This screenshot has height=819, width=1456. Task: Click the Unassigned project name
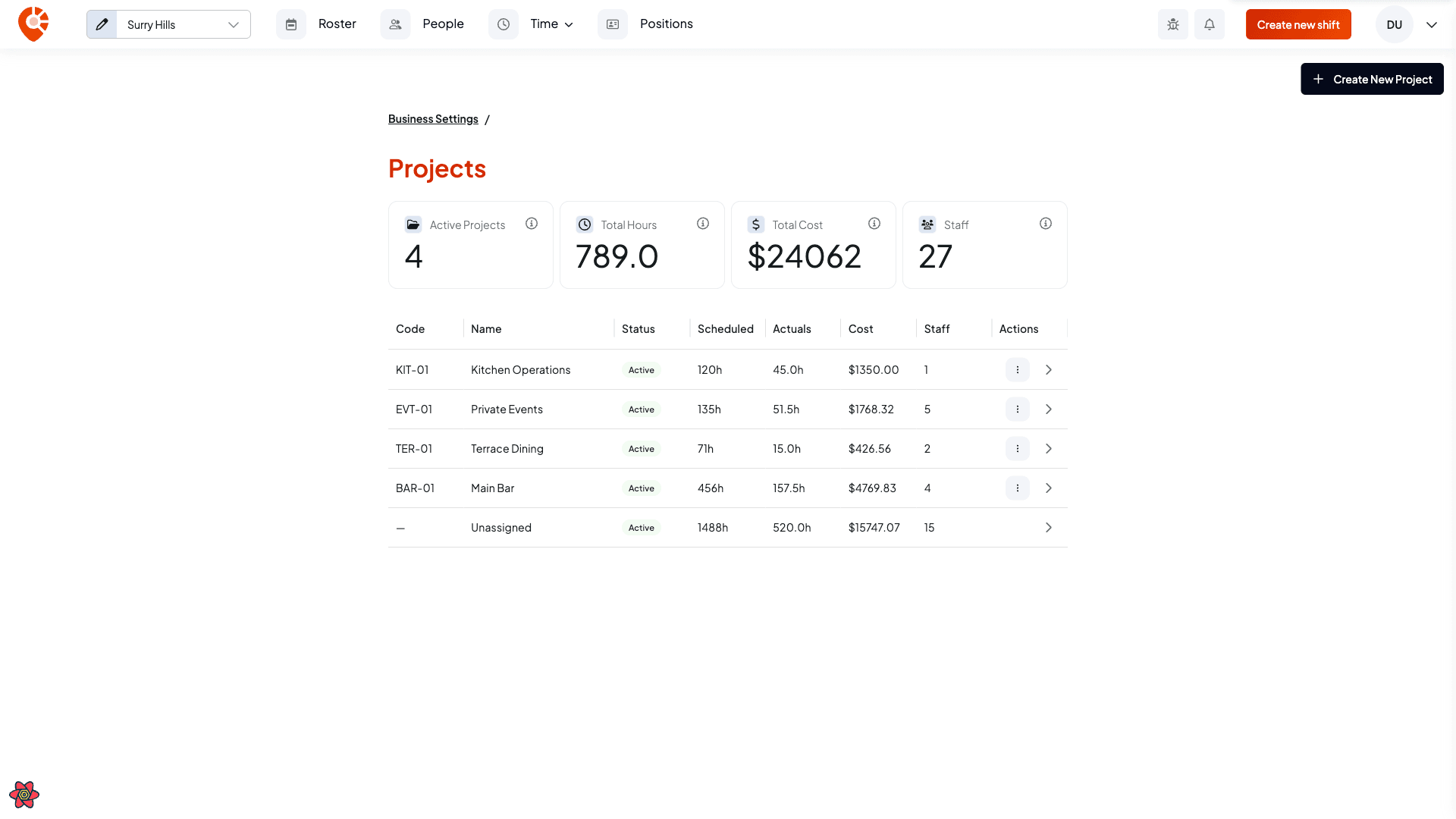[501, 528]
